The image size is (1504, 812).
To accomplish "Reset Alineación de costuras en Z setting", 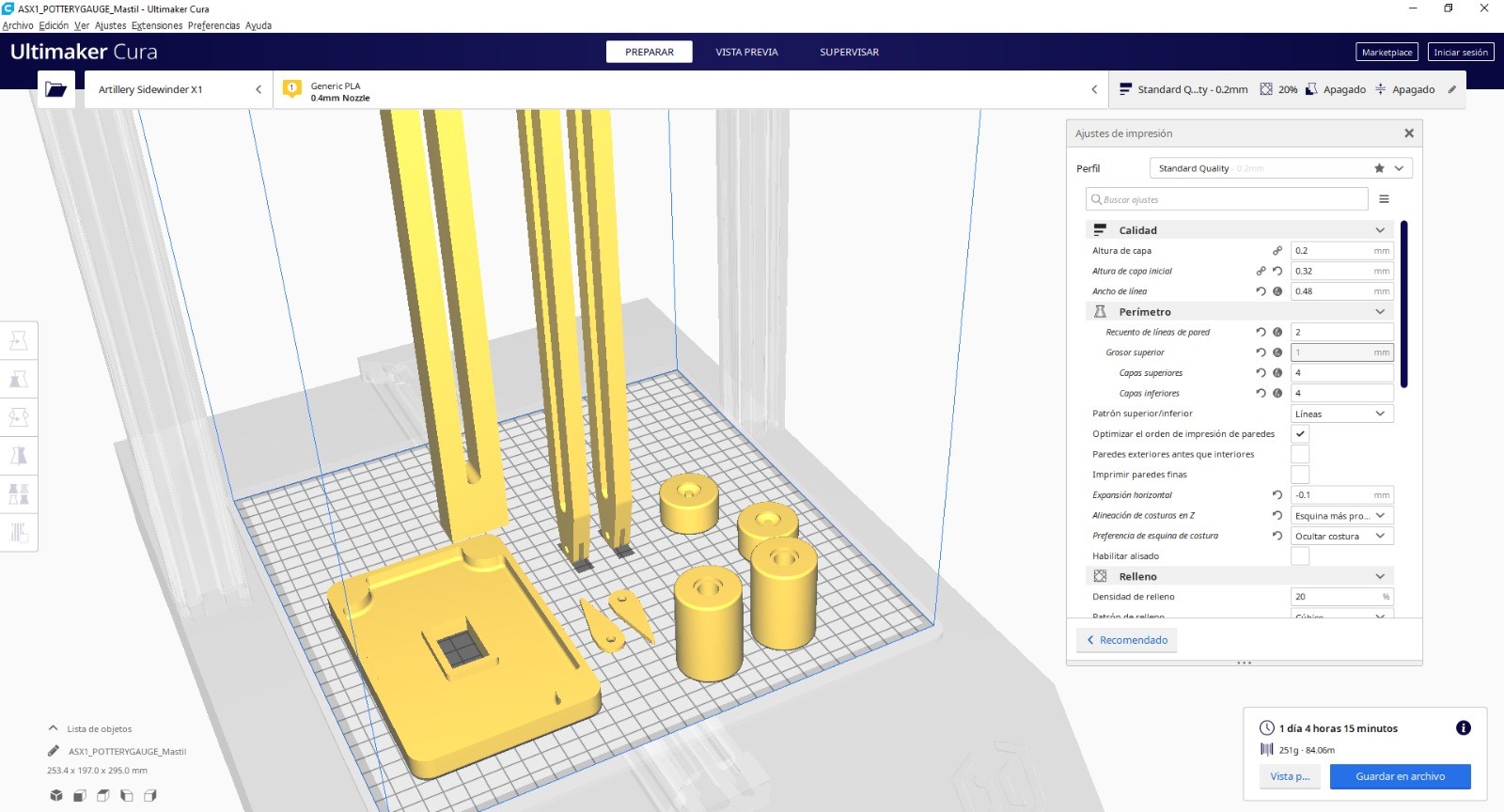I will click(1277, 515).
